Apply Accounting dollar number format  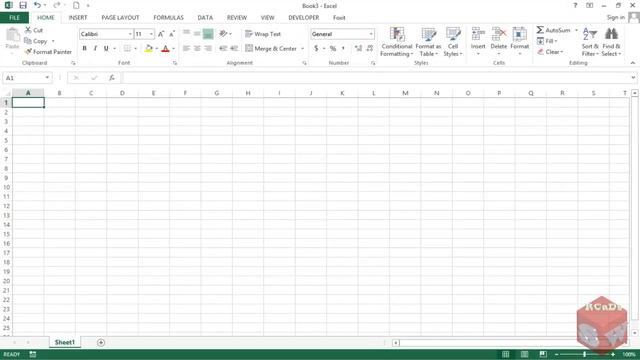click(x=316, y=49)
